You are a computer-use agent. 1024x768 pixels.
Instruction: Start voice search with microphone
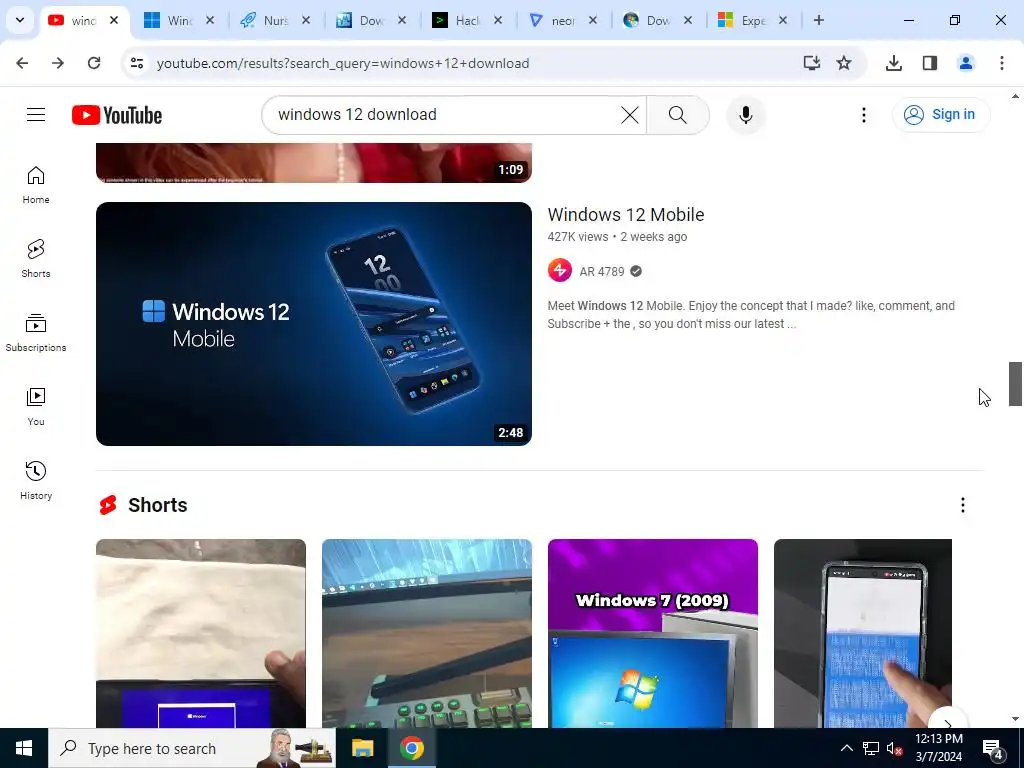pyautogui.click(x=746, y=115)
